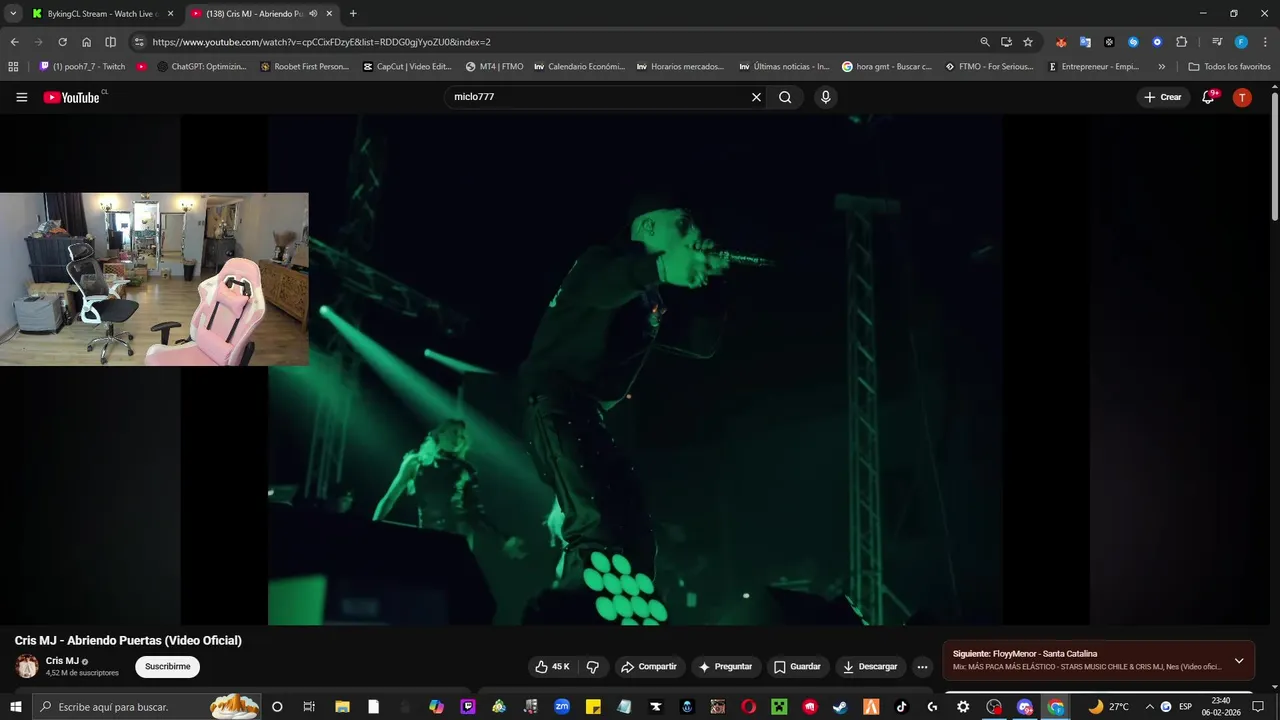Open the red MetaMask fox extension icon
1280x720 pixels.
[1061, 42]
